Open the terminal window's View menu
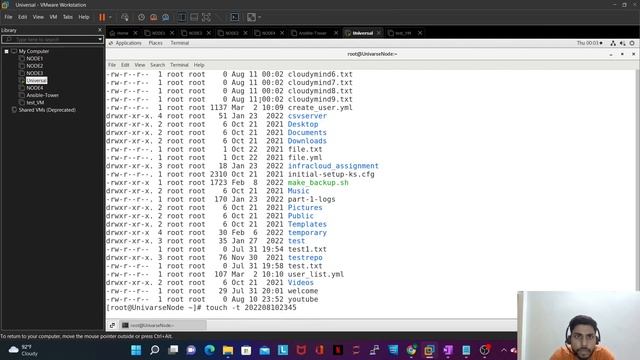This screenshot has height=360, width=640. coord(140,65)
